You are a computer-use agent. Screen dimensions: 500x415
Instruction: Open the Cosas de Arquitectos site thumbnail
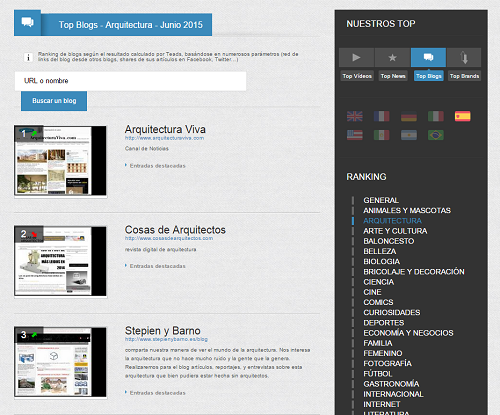pos(60,261)
